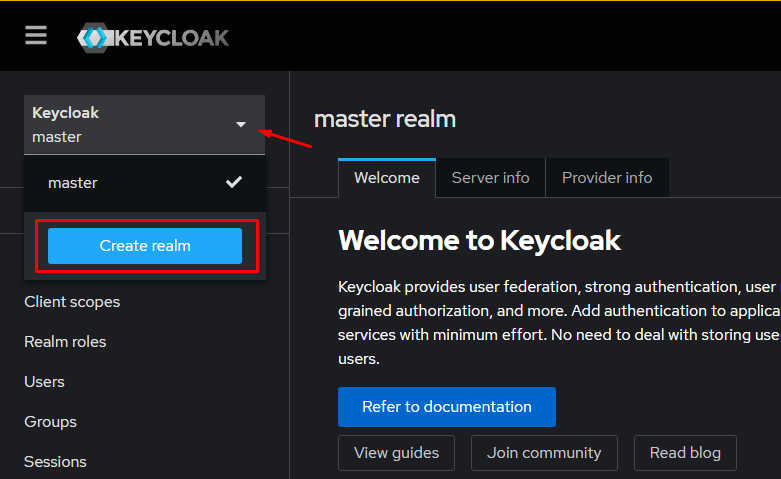Open the hamburger navigation menu

coord(36,35)
